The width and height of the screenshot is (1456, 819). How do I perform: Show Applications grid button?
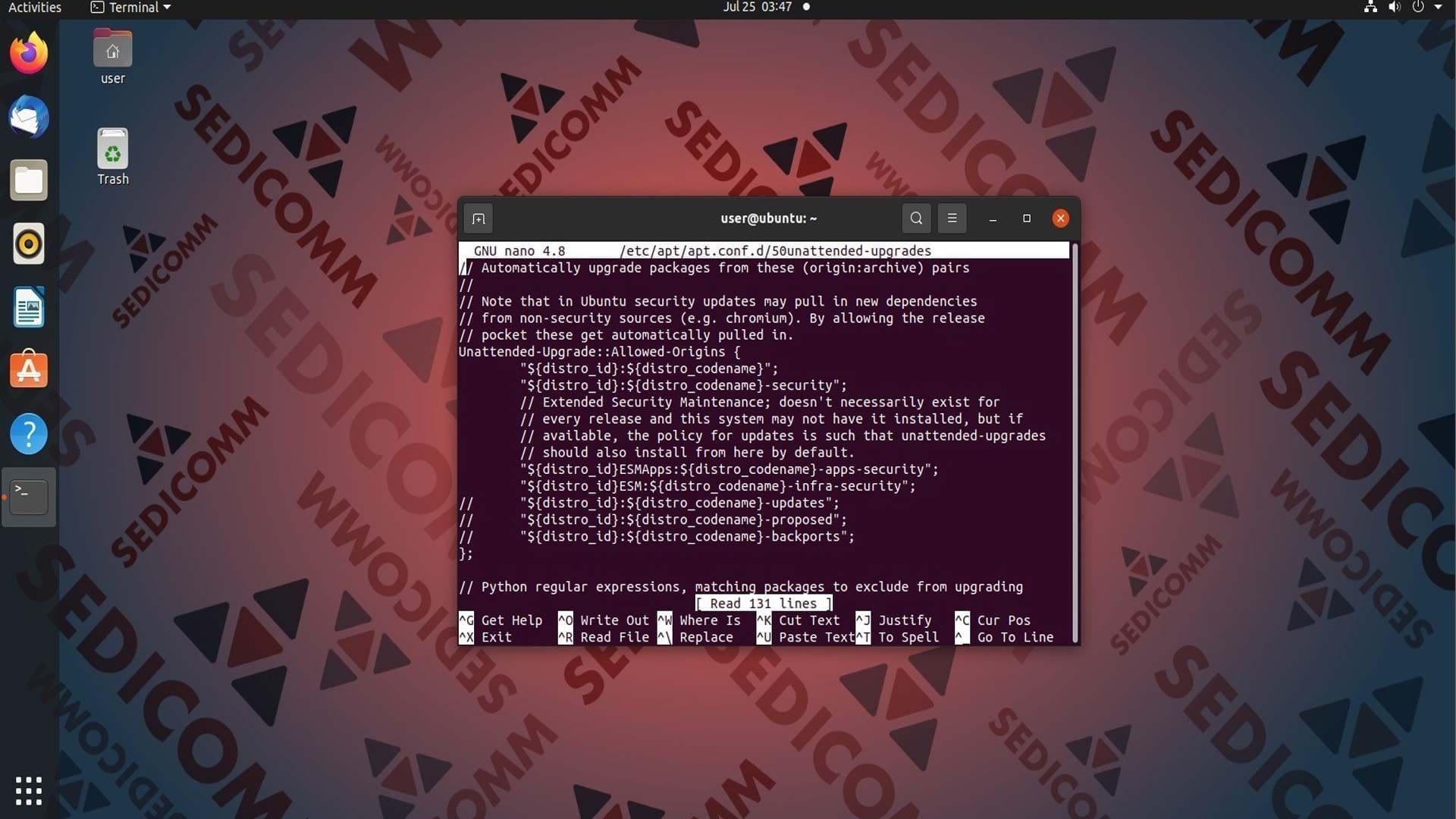[29, 791]
